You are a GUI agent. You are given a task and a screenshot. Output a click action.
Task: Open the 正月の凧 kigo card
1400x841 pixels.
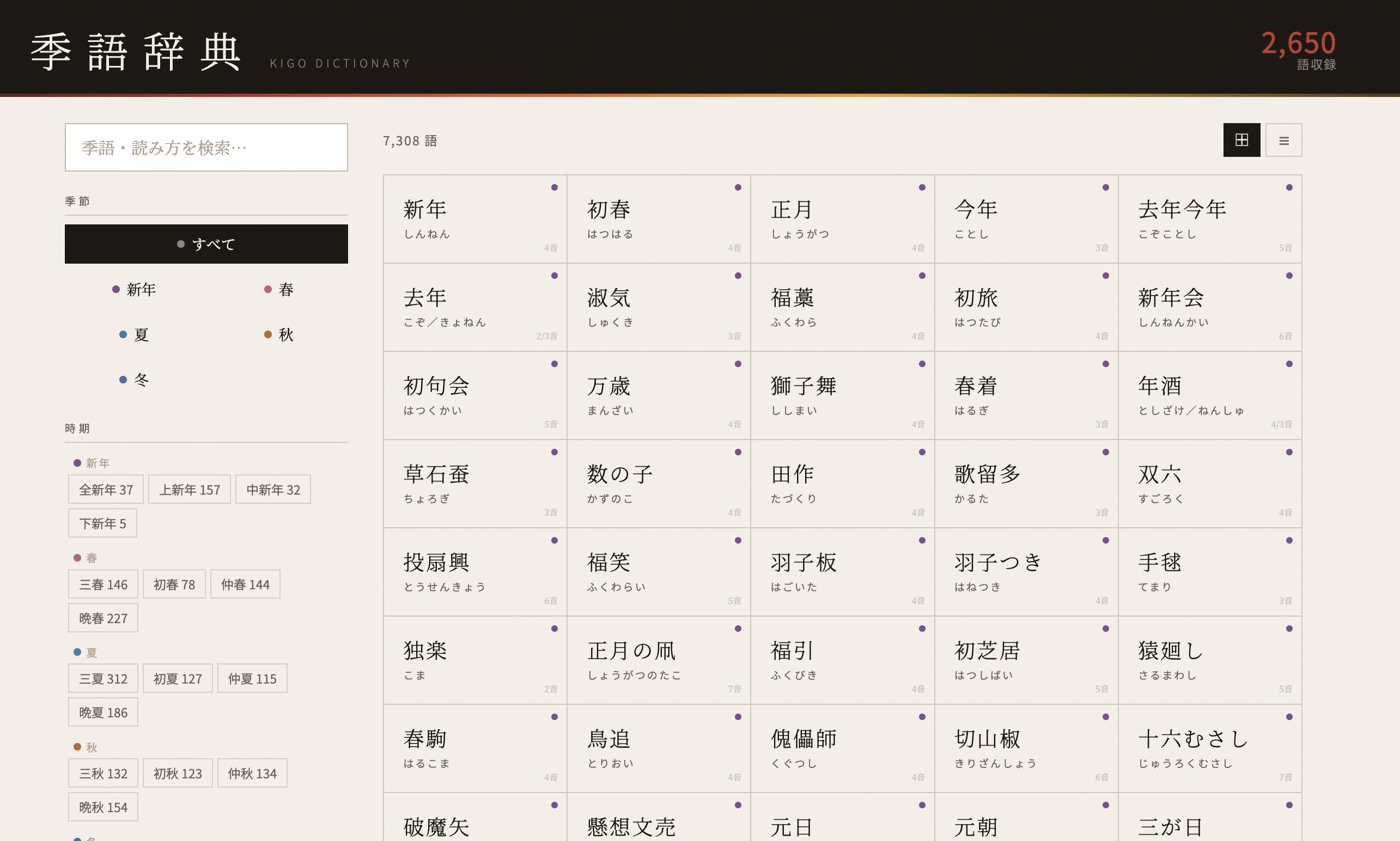click(x=658, y=660)
